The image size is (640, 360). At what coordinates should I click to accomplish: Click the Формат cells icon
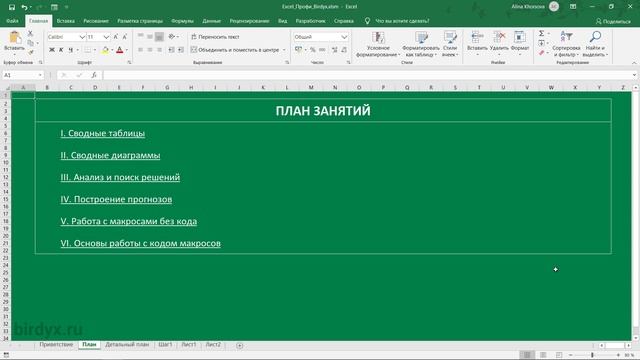[520, 38]
